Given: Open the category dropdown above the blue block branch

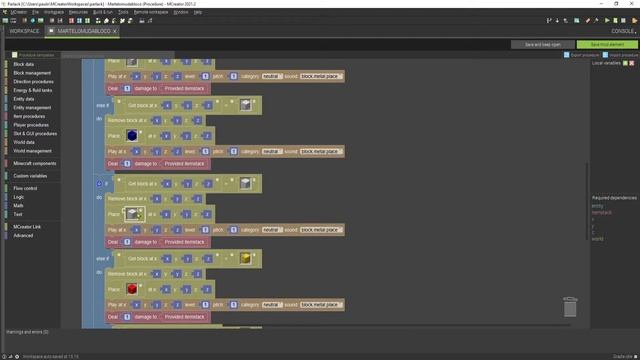Looking at the screenshot, I should (272, 76).
